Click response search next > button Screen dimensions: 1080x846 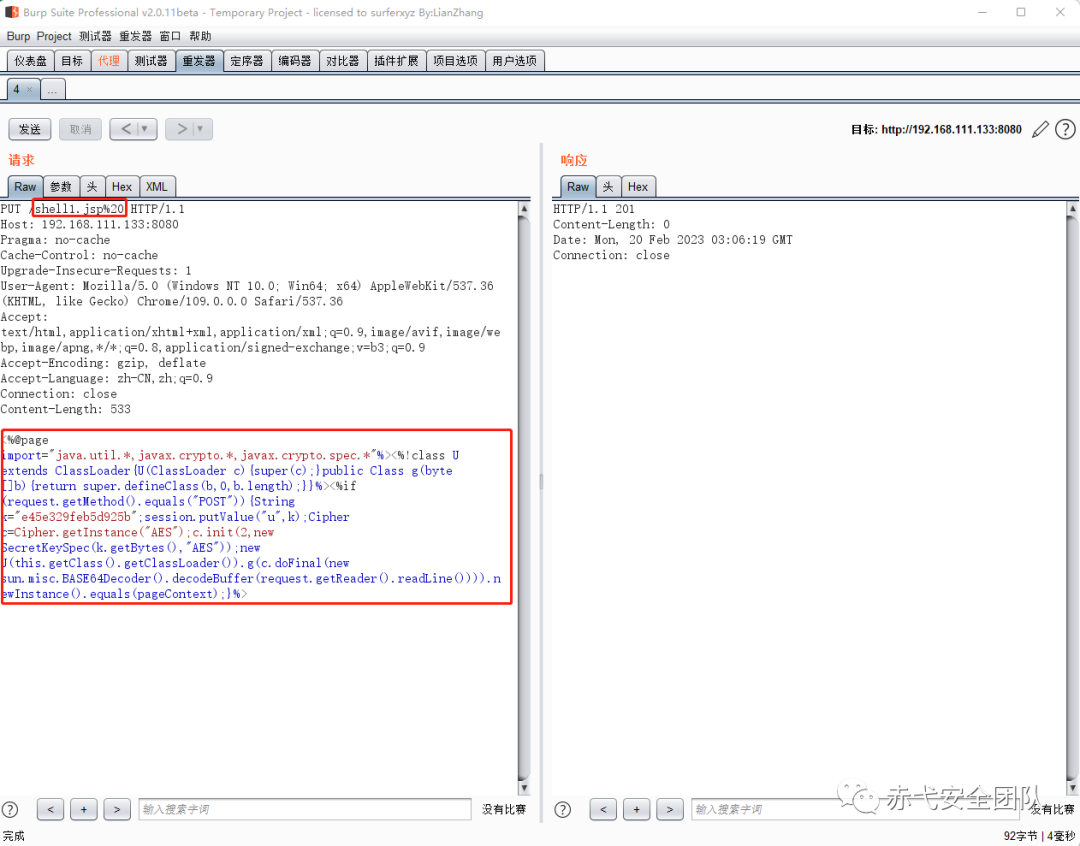pos(669,809)
